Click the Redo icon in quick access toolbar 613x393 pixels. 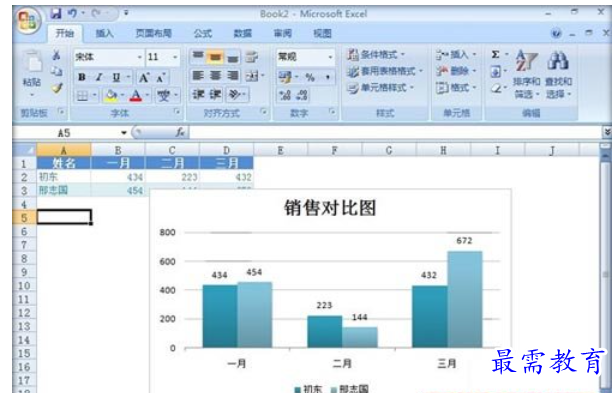[x=96, y=14]
